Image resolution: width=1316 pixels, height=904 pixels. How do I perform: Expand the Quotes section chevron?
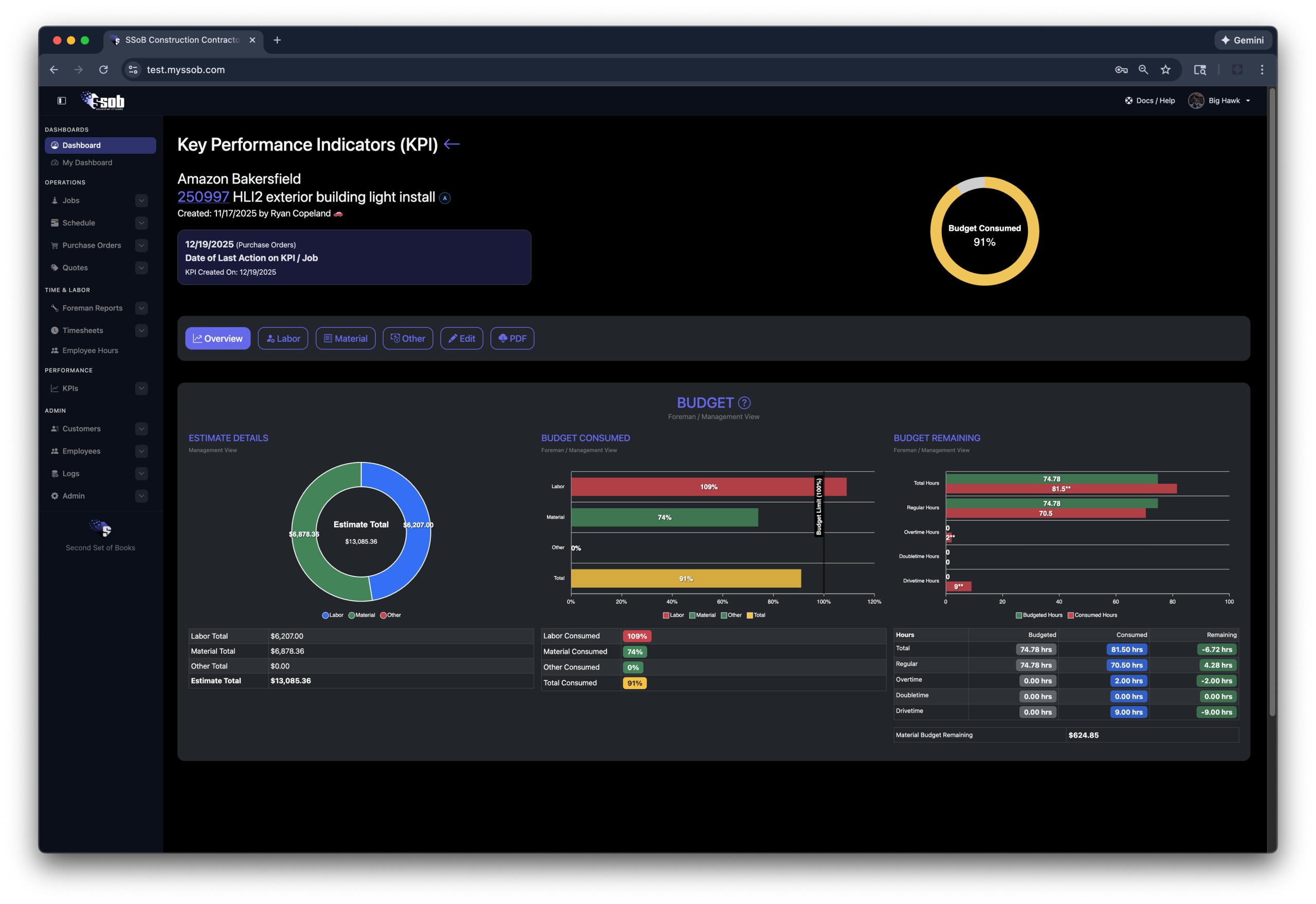pos(141,267)
